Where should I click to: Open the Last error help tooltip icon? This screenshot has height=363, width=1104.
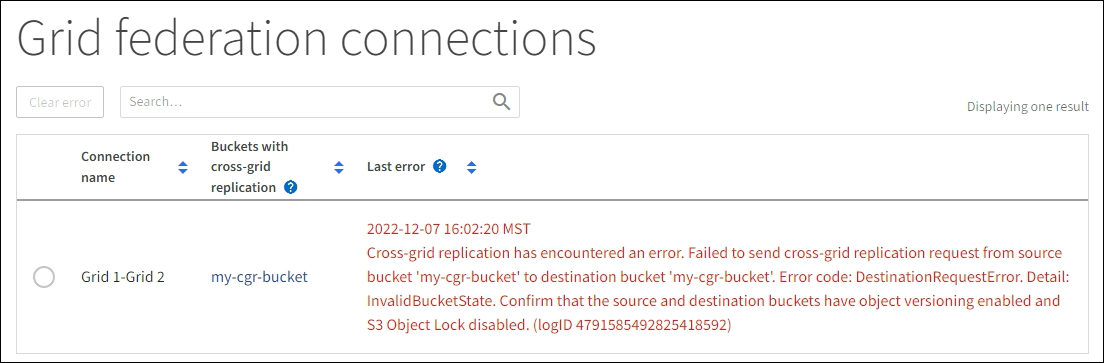coord(440,166)
